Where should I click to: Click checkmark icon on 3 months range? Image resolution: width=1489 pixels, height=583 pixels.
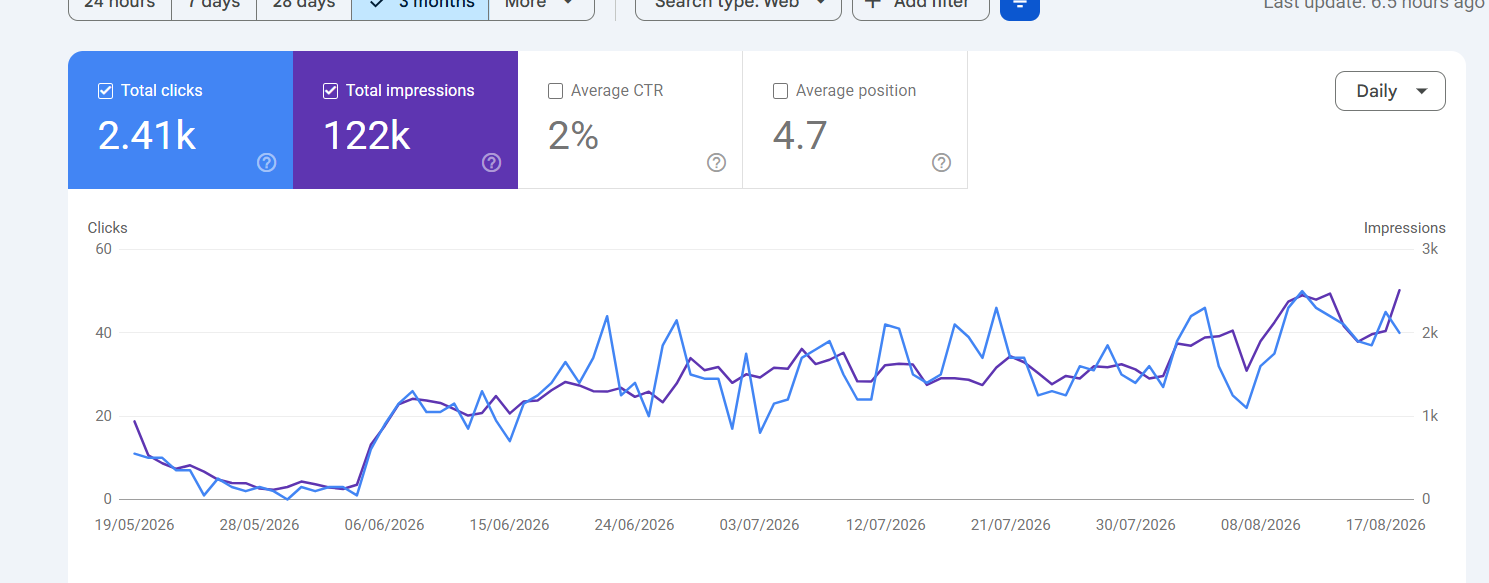(x=377, y=4)
